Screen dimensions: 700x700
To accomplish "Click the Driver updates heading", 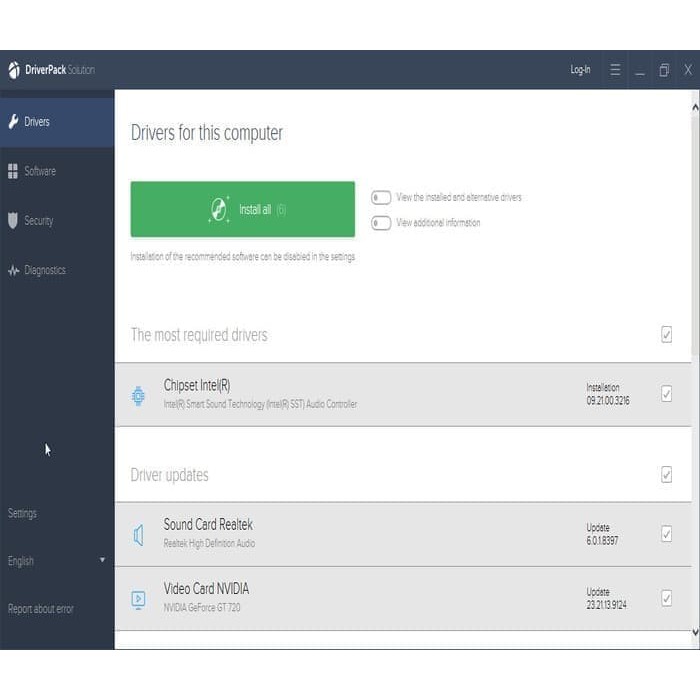I will tap(169, 475).
